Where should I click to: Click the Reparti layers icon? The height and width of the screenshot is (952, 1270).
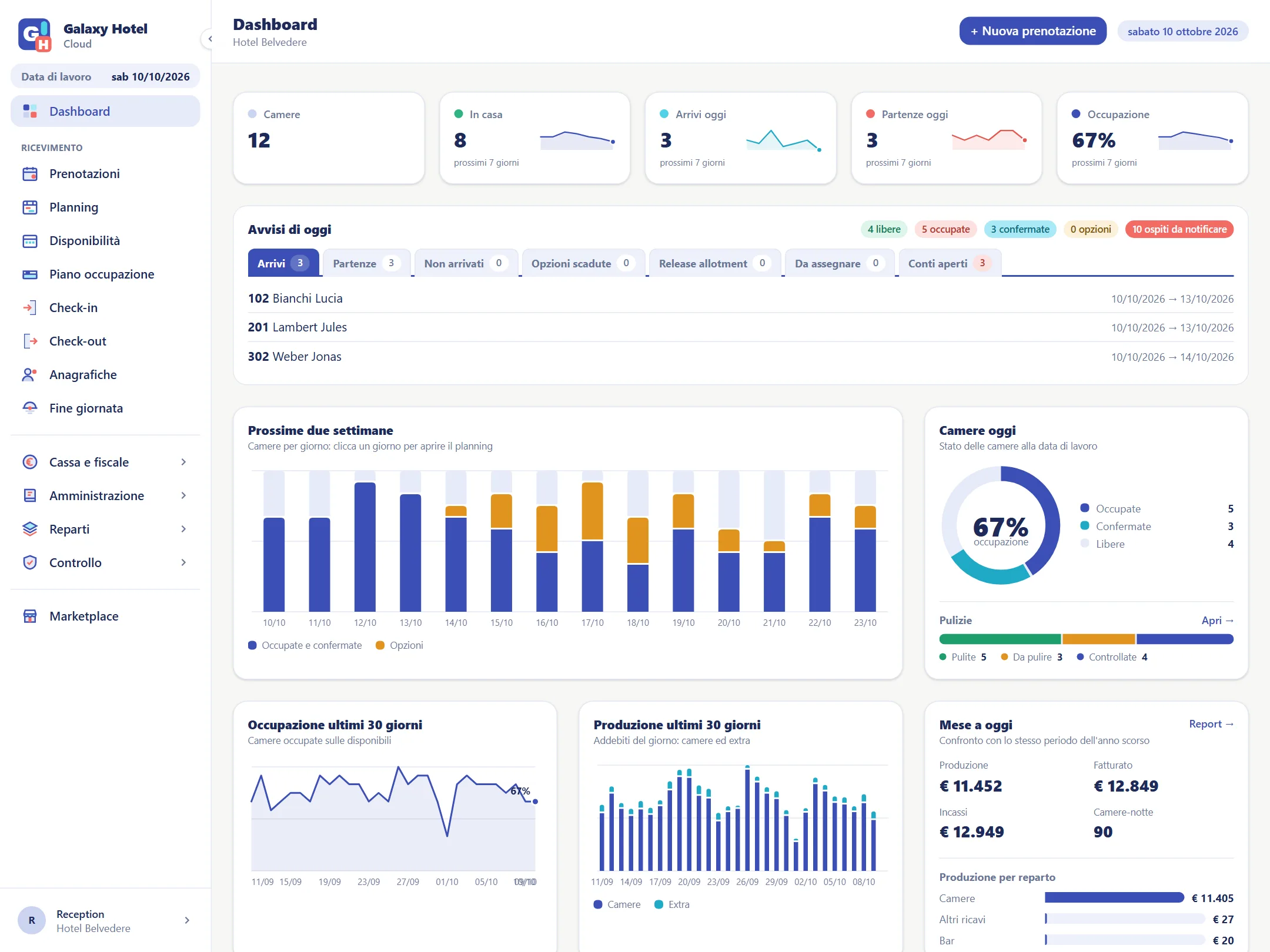(x=30, y=529)
